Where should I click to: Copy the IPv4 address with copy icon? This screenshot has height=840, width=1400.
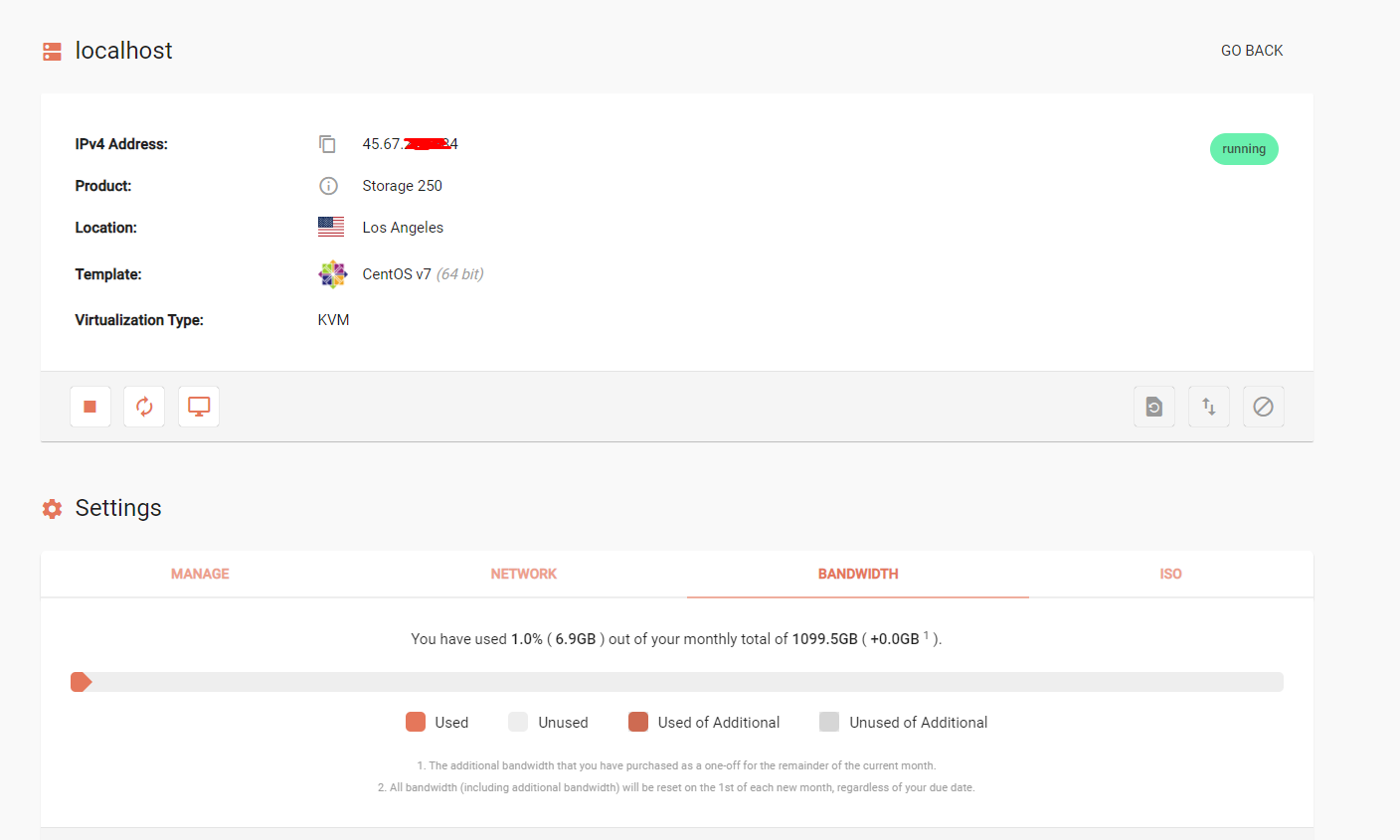click(x=327, y=144)
